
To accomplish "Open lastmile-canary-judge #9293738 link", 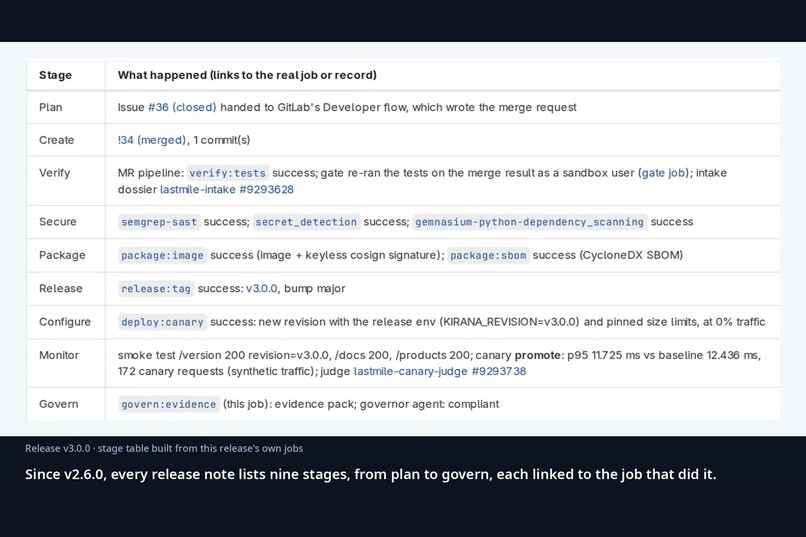I will (440, 372).
